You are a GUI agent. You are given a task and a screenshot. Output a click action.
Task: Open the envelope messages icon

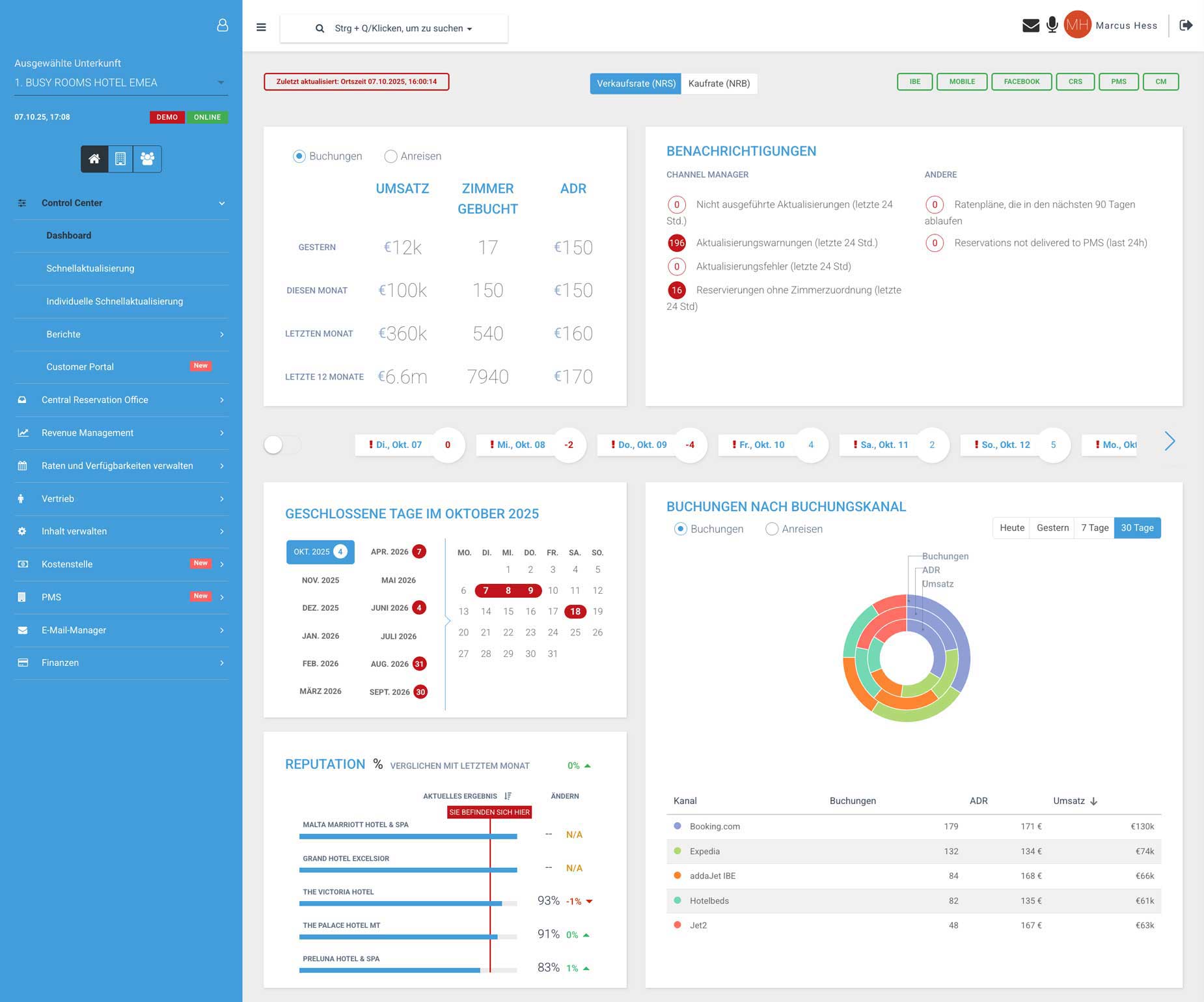pos(1030,25)
